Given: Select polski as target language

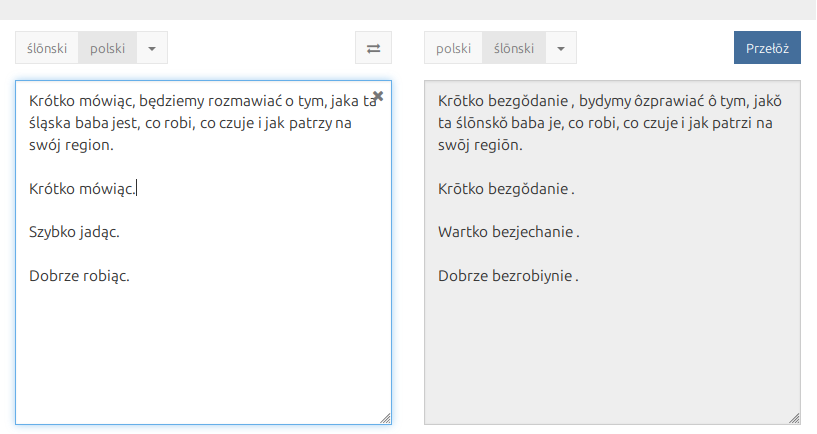Looking at the screenshot, I should [x=453, y=48].
